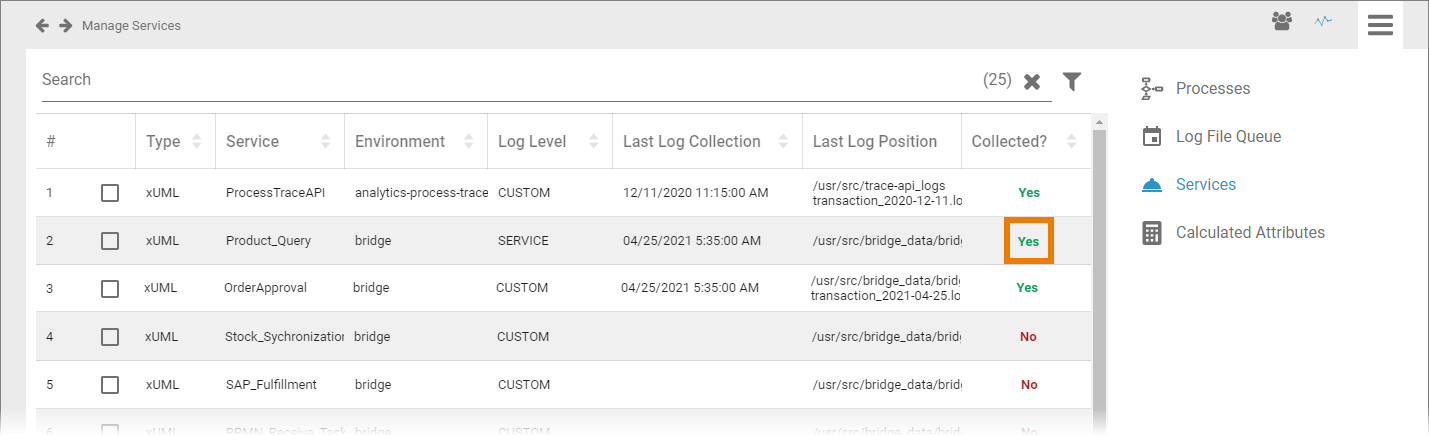This screenshot has width=1429, height=436.
Task: Sort by the Type column arrows
Action: 197,142
